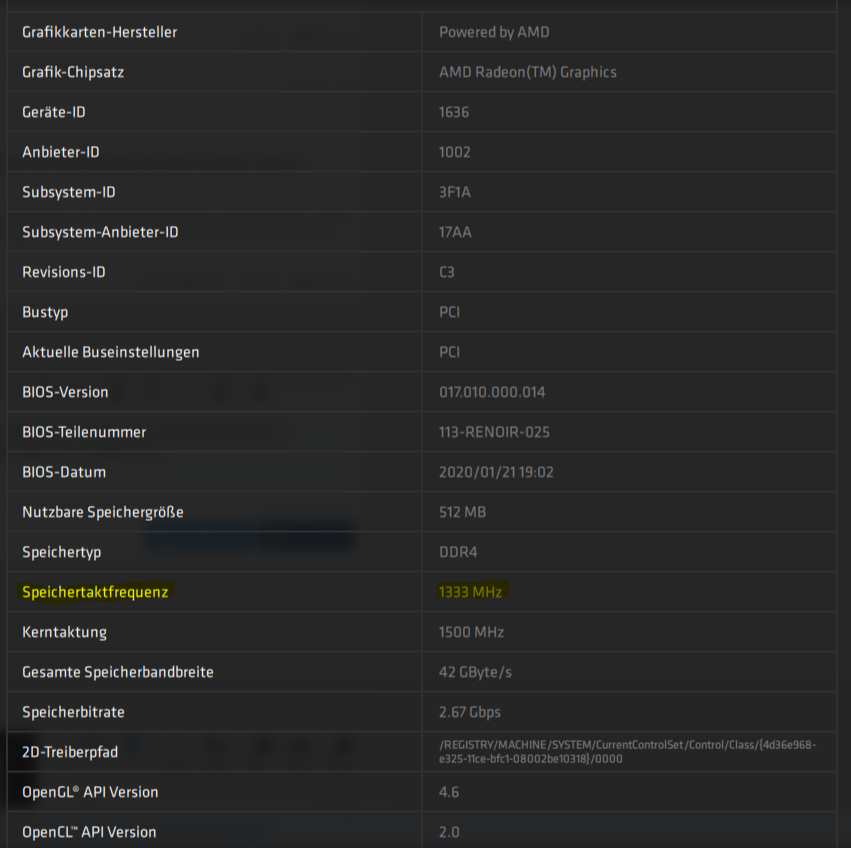Select highlighted Speichertaktfrequenz label

click(95, 592)
